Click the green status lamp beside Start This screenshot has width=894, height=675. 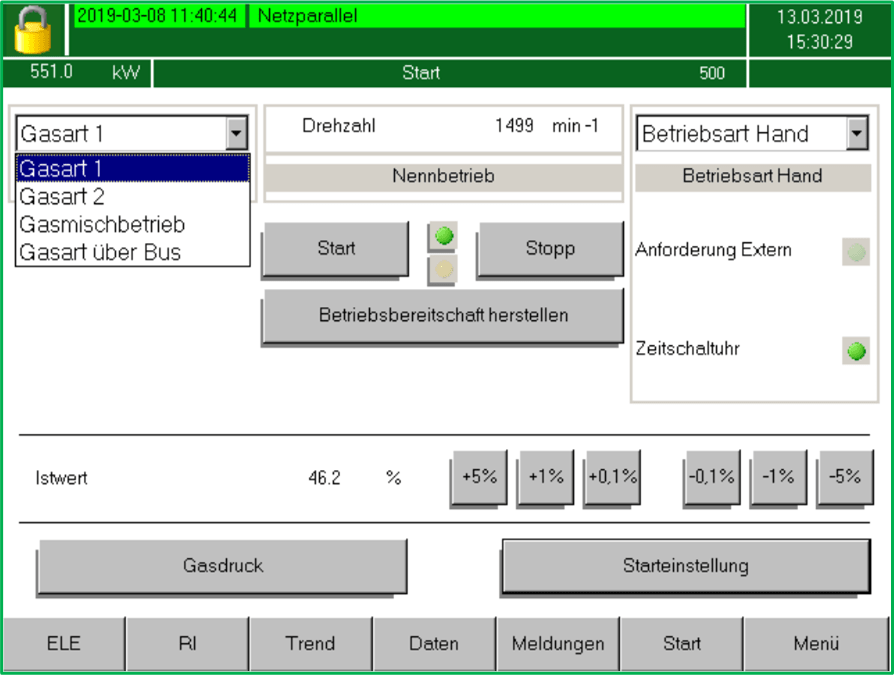point(442,238)
